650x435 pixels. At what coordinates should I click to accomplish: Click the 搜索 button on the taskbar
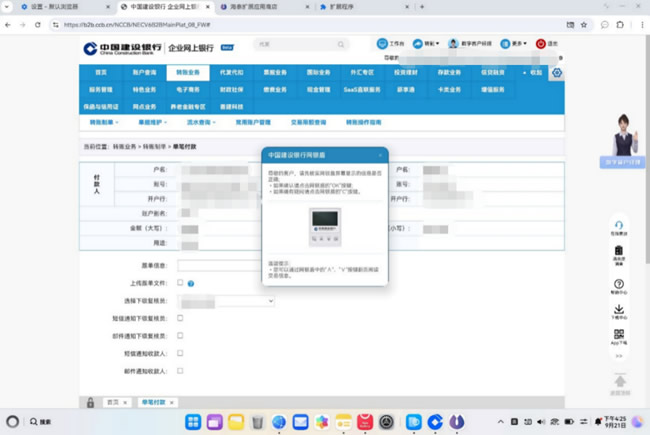40,422
